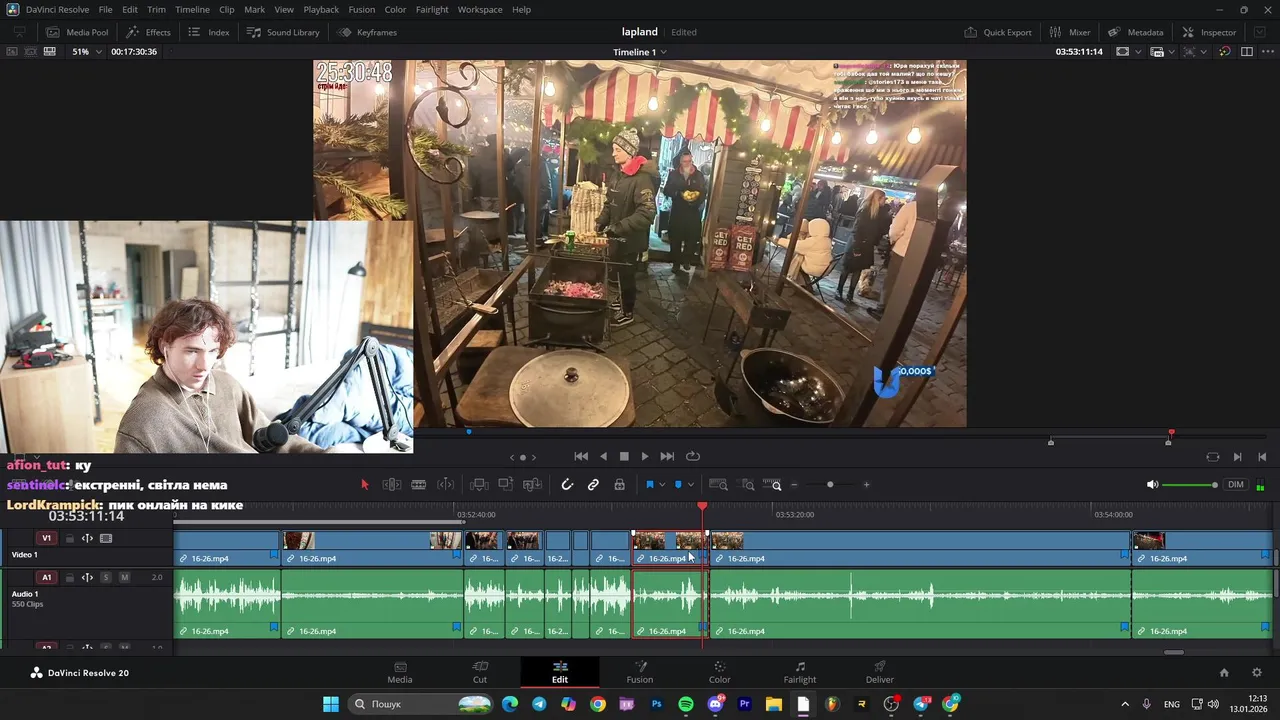Toggle the DIM audio button
Screen dimensions: 1280x720
point(1236,485)
